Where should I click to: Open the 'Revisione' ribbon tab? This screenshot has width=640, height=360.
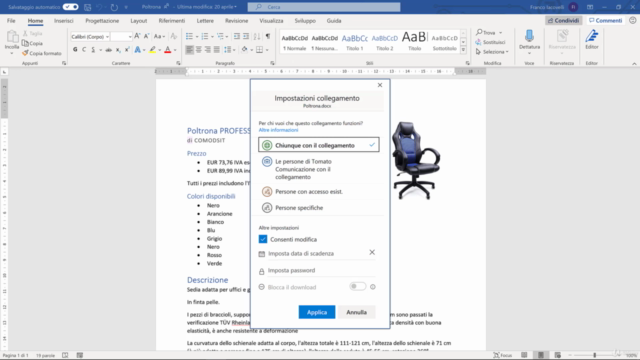click(x=236, y=20)
